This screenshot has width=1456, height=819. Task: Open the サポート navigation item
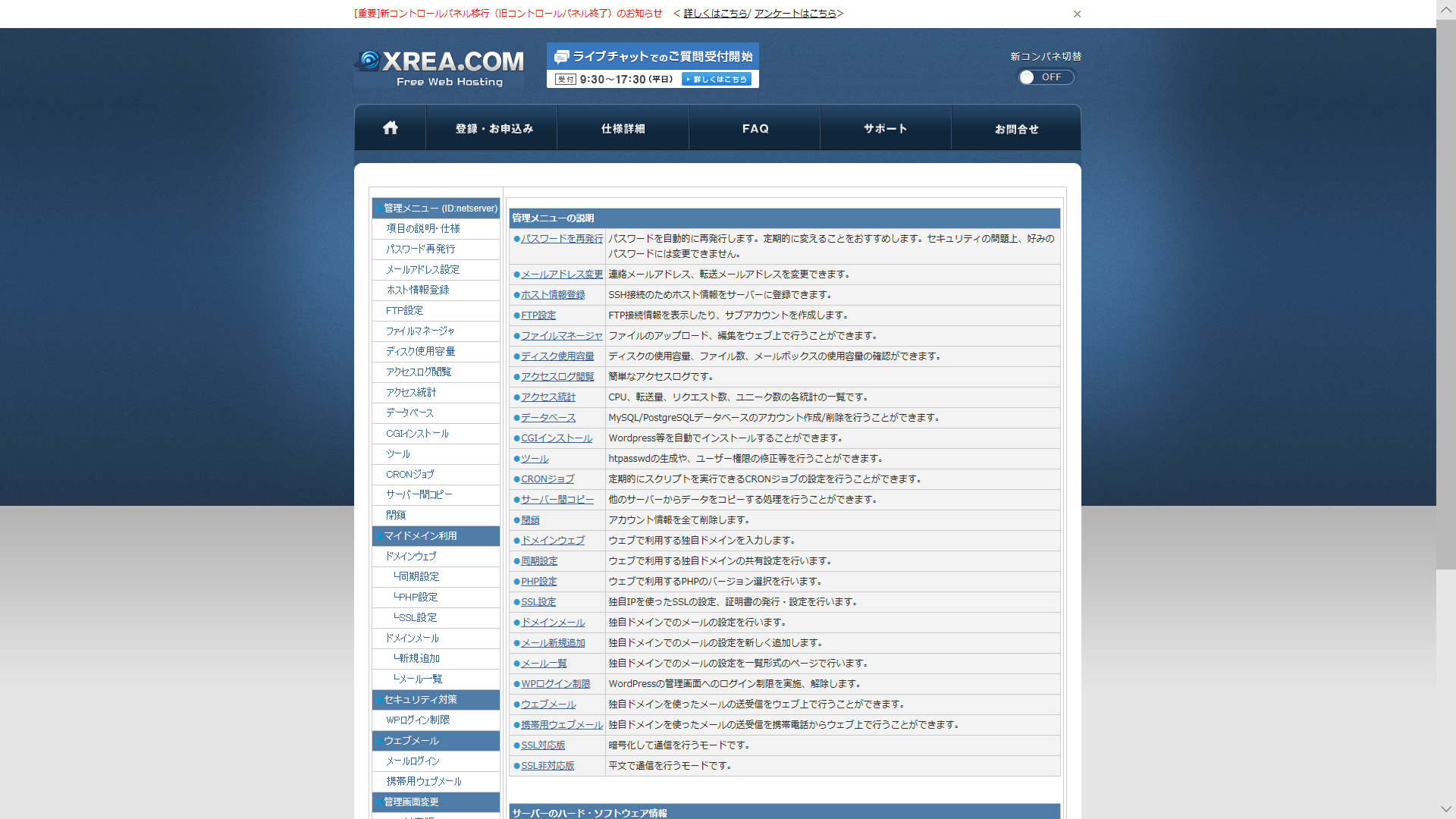point(885,129)
